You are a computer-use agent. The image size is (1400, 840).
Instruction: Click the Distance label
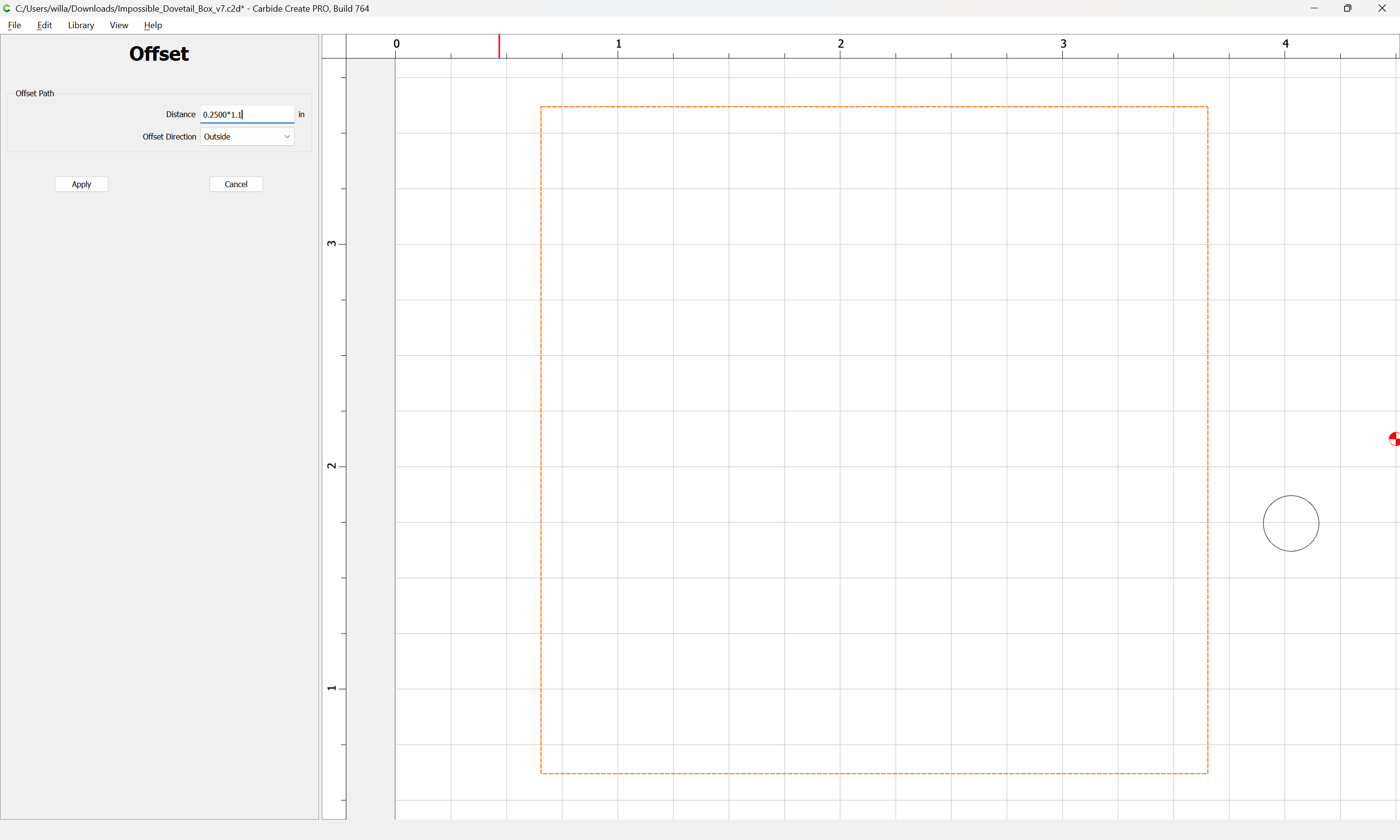pos(180,114)
